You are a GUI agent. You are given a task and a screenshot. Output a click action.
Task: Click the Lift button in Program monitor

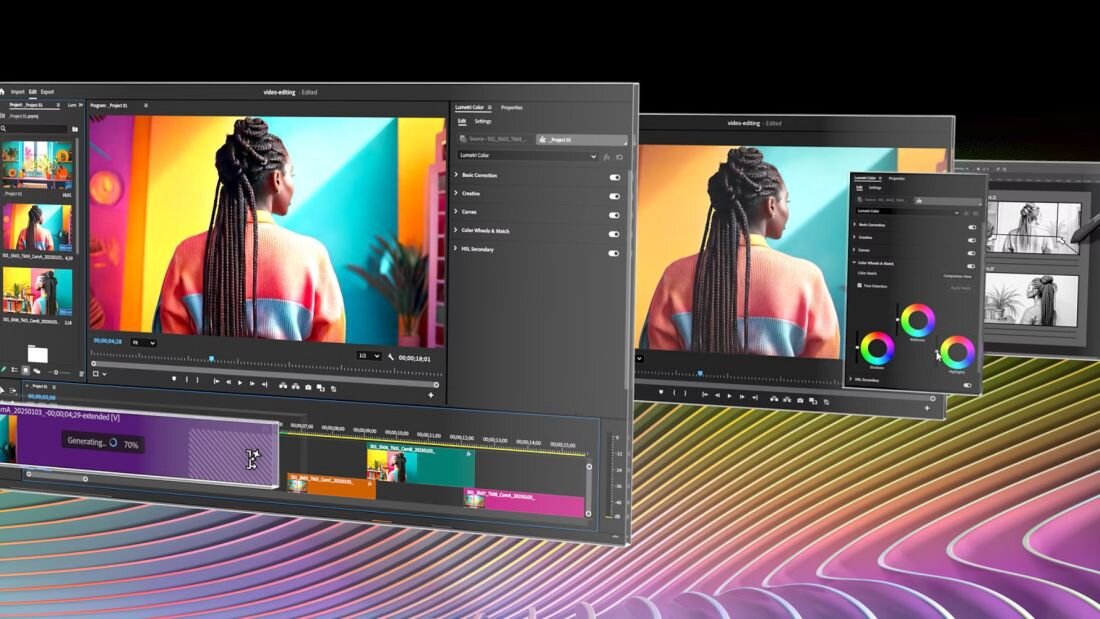pyautogui.click(x=283, y=385)
